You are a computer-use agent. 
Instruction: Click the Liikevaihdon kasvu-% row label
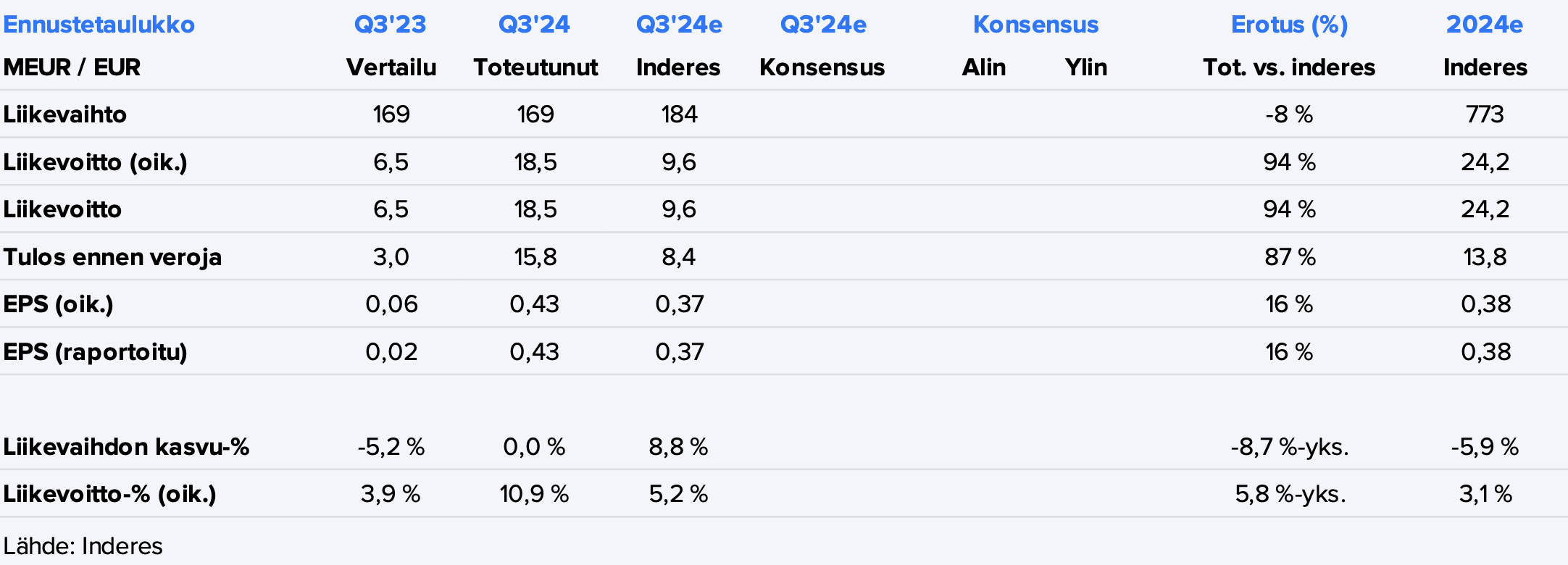(126, 447)
